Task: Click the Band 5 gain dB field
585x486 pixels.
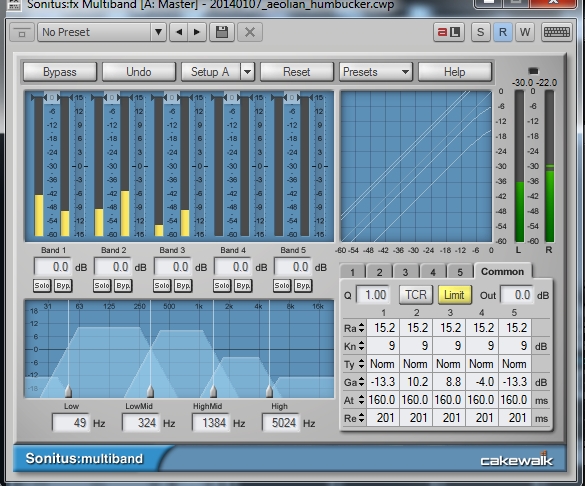Action: point(292,267)
